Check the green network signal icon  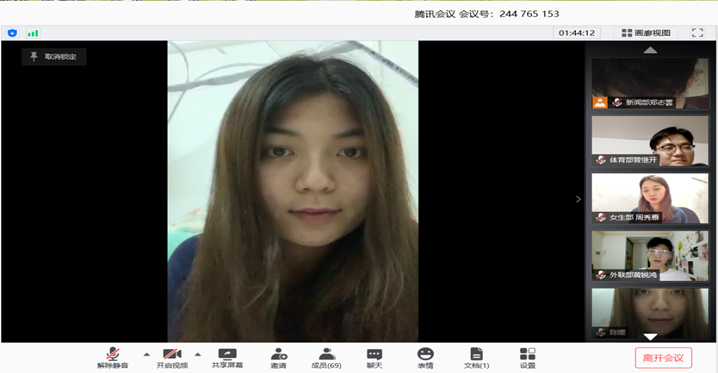pyautogui.click(x=33, y=33)
